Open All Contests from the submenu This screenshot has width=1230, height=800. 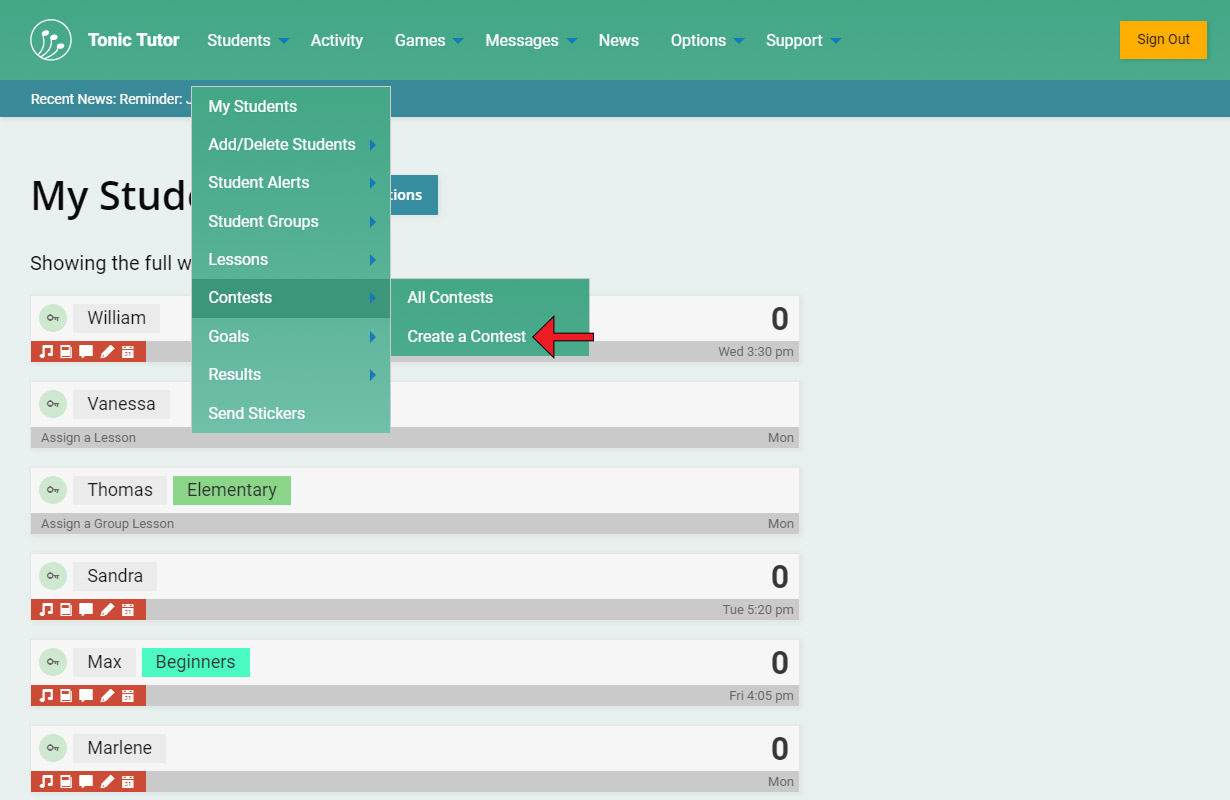(x=450, y=298)
